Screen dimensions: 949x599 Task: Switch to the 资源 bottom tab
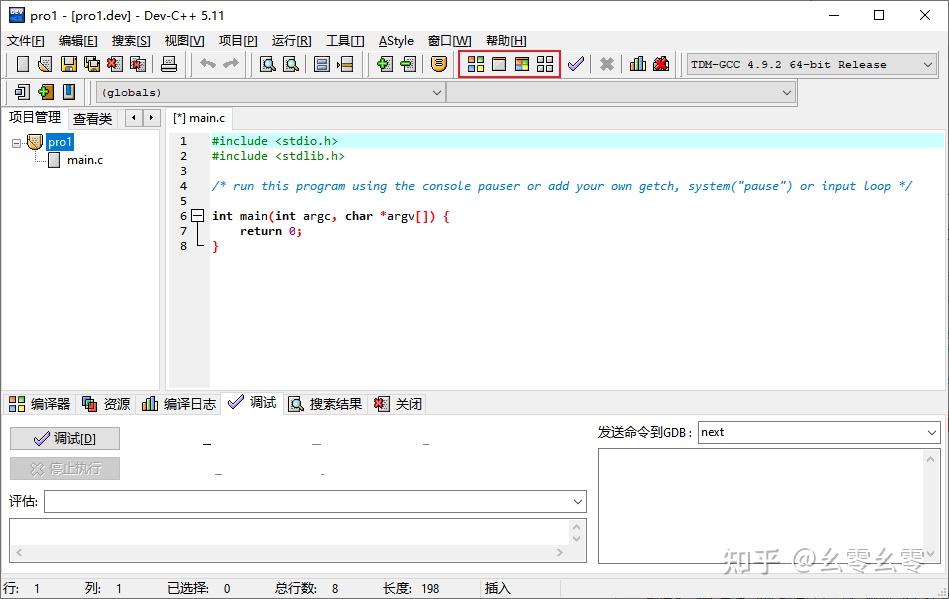pos(106,404)
